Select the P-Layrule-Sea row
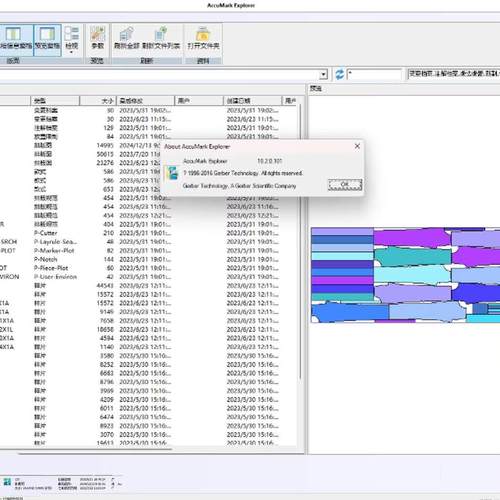Screen dimensions: 500x500 tap(148, 242)
